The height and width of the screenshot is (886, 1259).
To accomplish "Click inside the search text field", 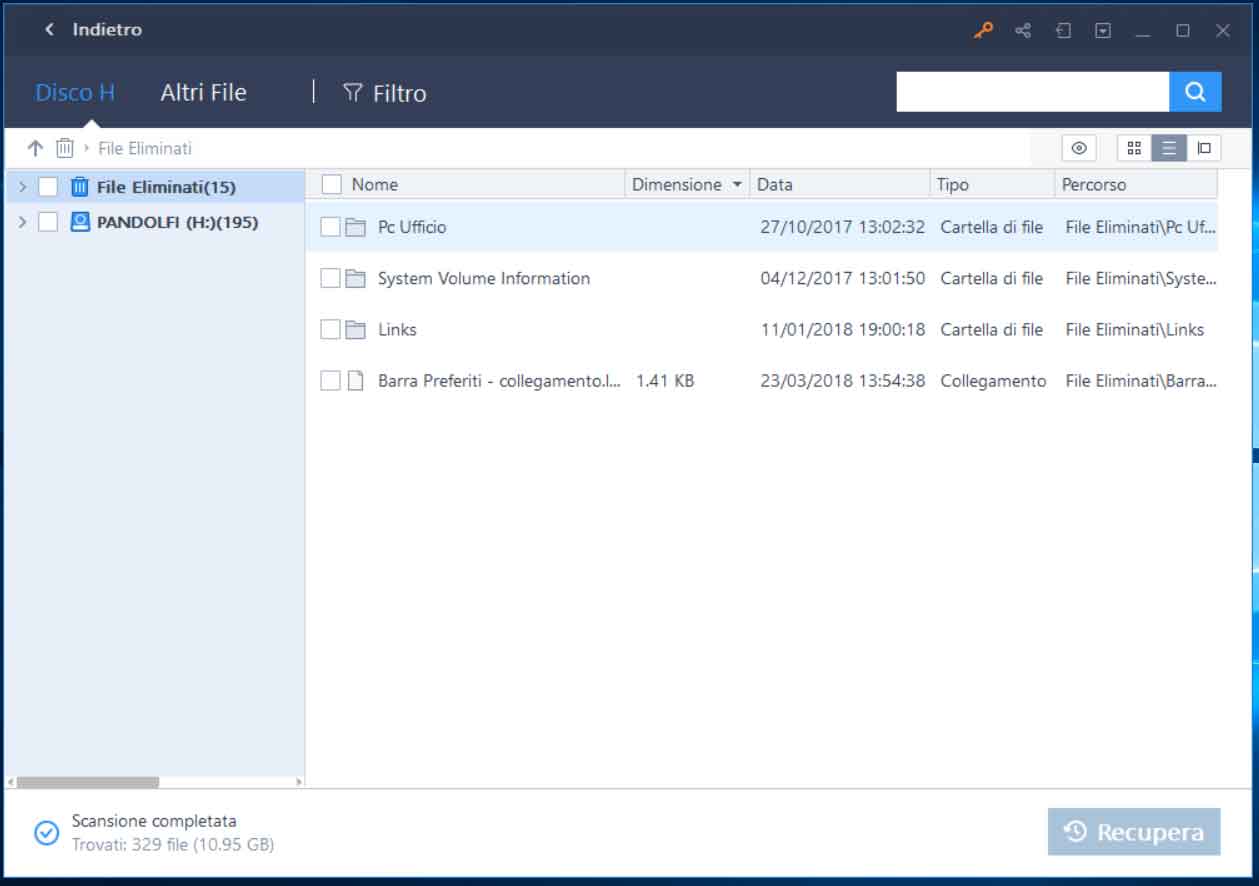I will [1032, 92].
